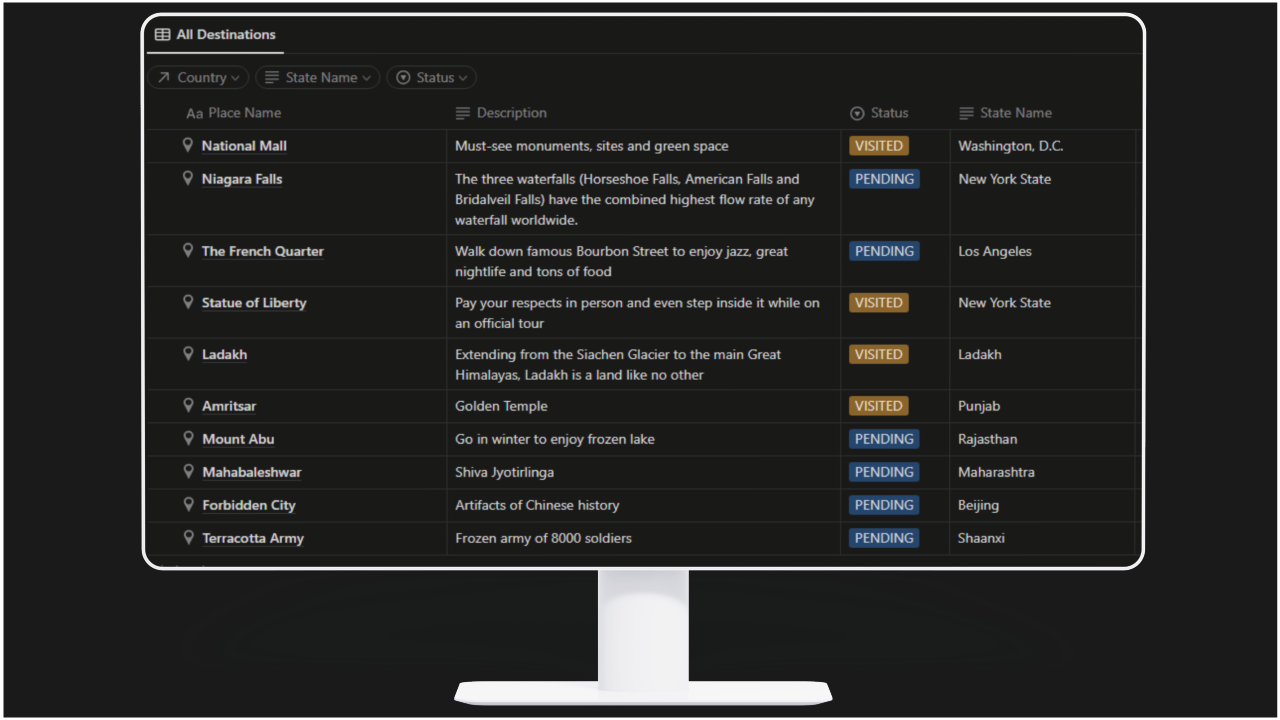Click the lines icon in State Name filter
1280x720 pixels.
click(272, 77)
